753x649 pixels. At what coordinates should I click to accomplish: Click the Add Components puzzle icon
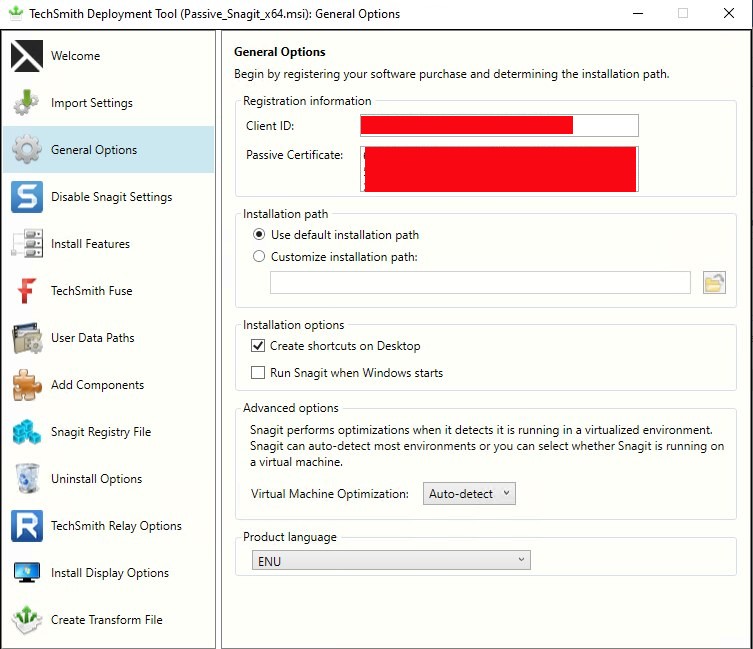click(x=27, y=385)
